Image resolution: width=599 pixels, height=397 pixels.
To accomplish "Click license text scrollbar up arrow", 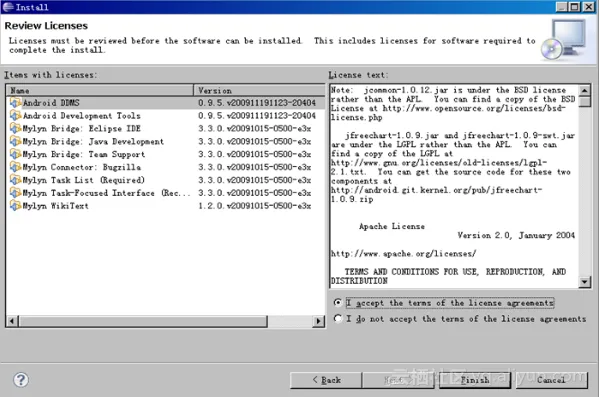I will (584, 91).
